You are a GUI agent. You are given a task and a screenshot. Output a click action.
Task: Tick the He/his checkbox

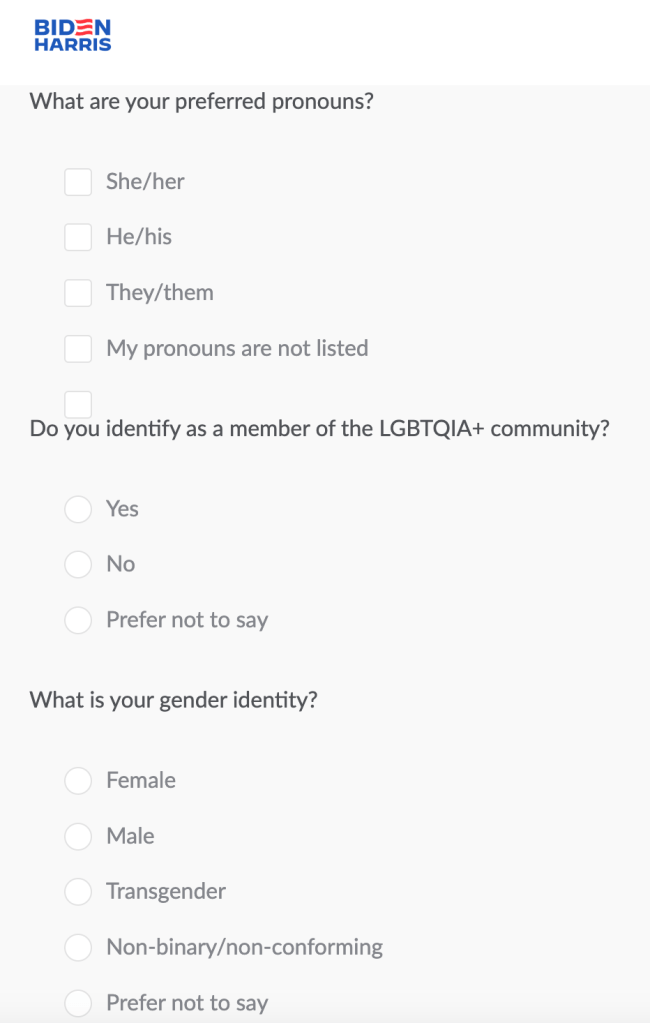(x=78, y=237)
